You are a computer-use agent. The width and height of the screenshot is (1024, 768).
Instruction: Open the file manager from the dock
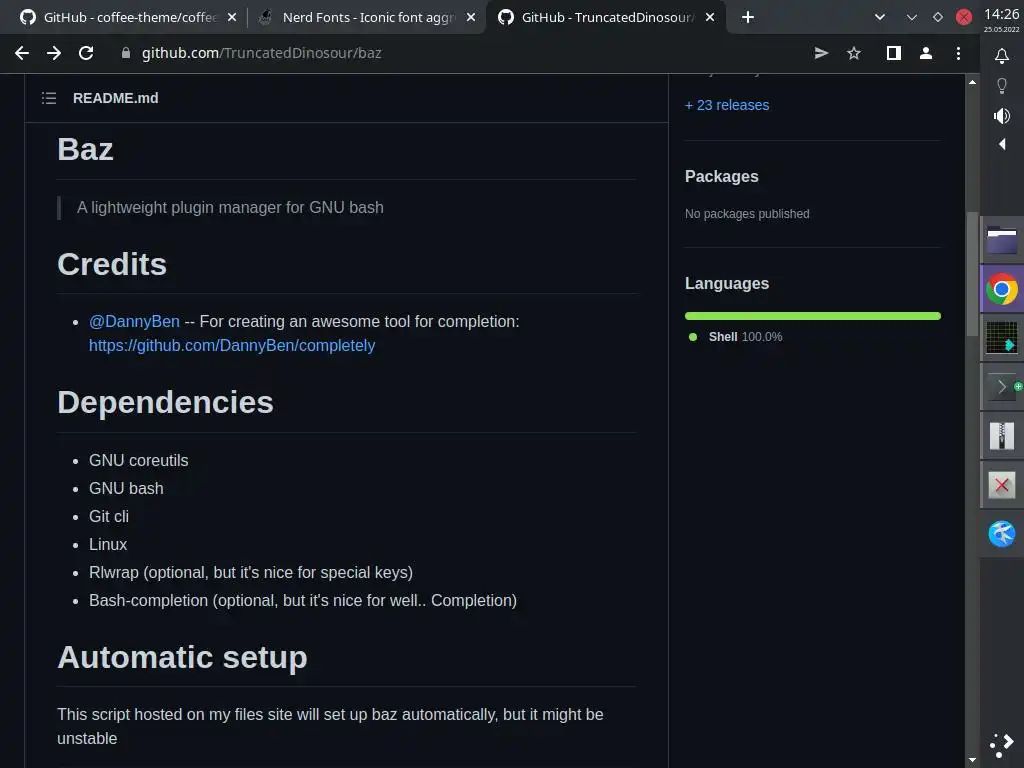pos(1002,240)
